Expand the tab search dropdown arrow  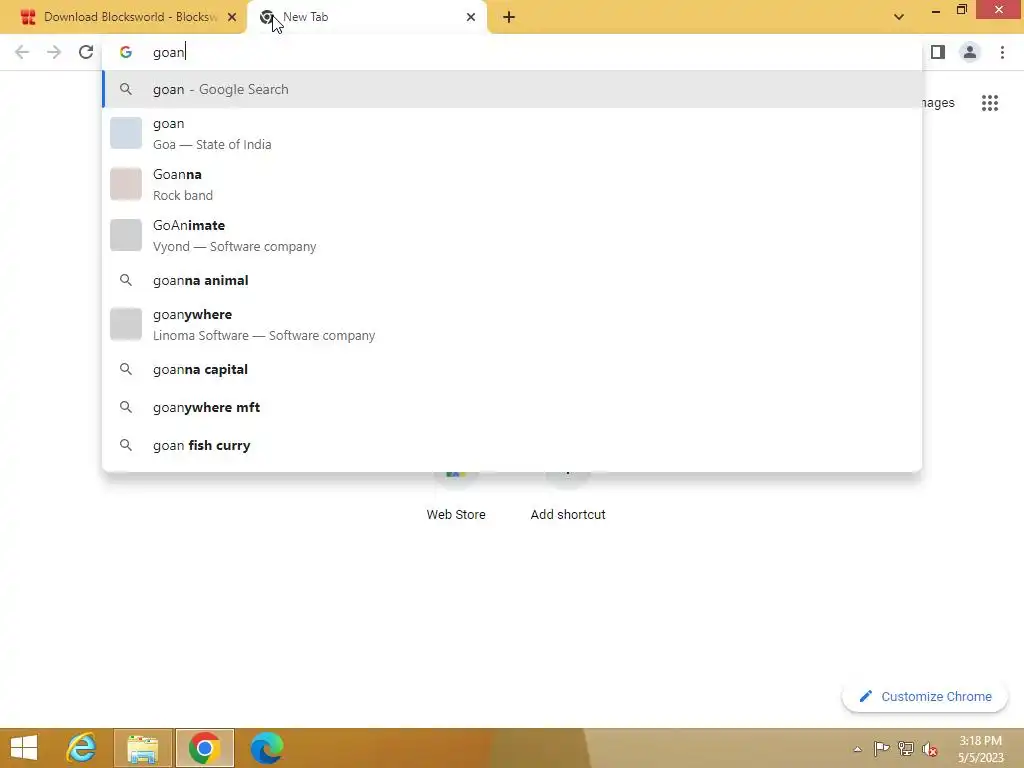point(899,17)
